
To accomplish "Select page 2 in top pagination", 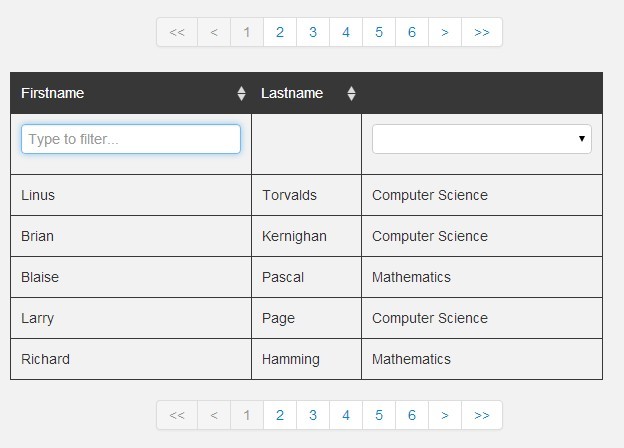I will [x=280, y=32].
